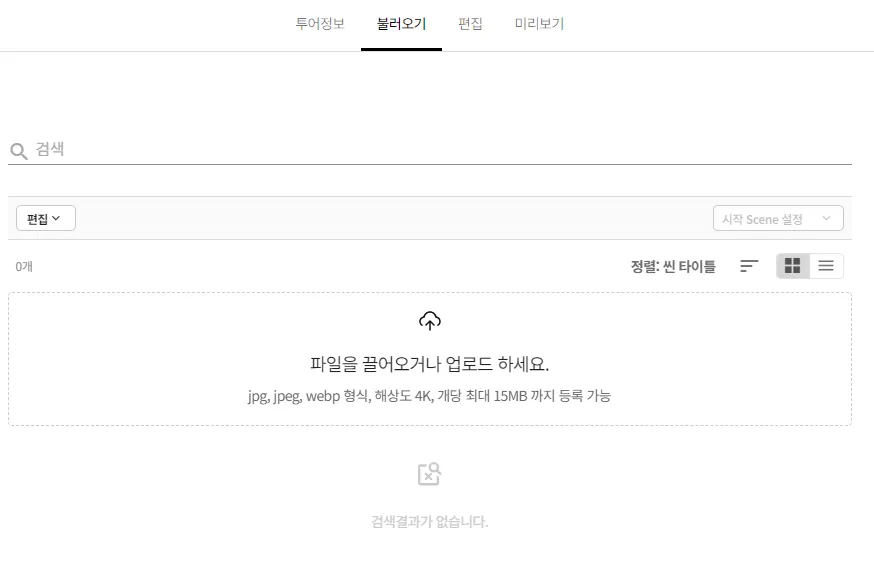Focus the 검색 search field

[430, 149]
